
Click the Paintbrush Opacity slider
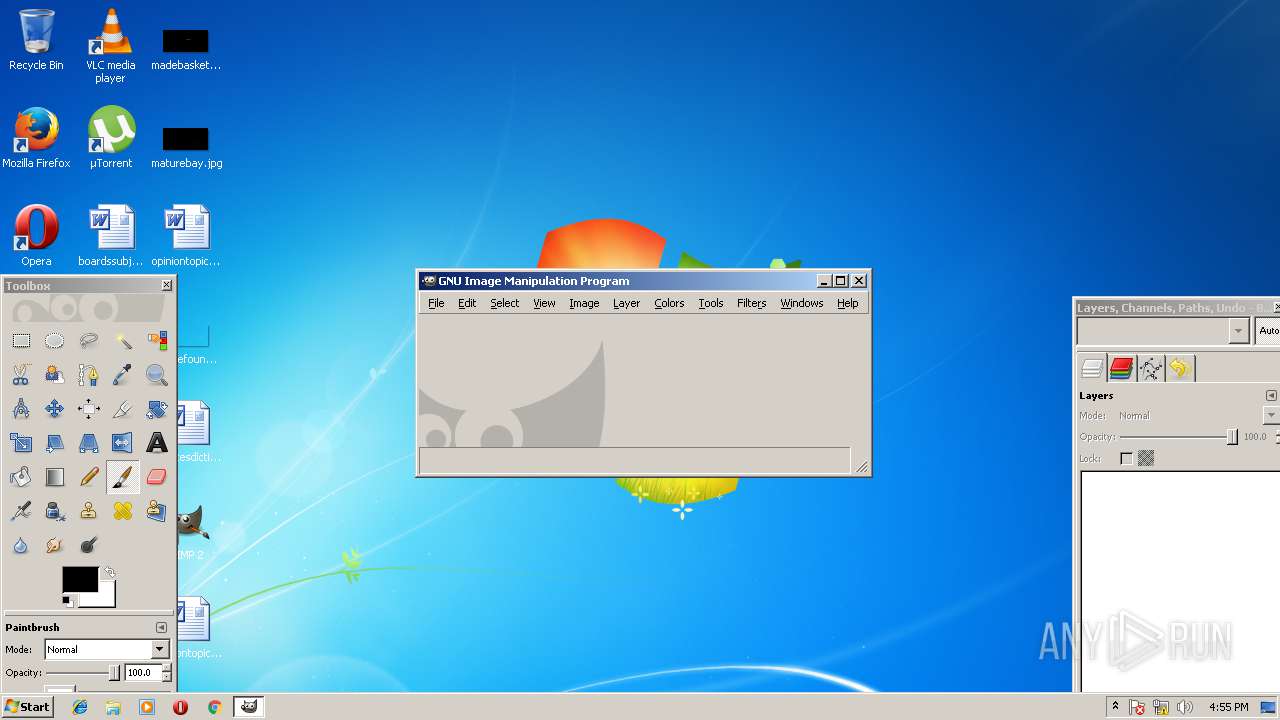tap(83, 673)
